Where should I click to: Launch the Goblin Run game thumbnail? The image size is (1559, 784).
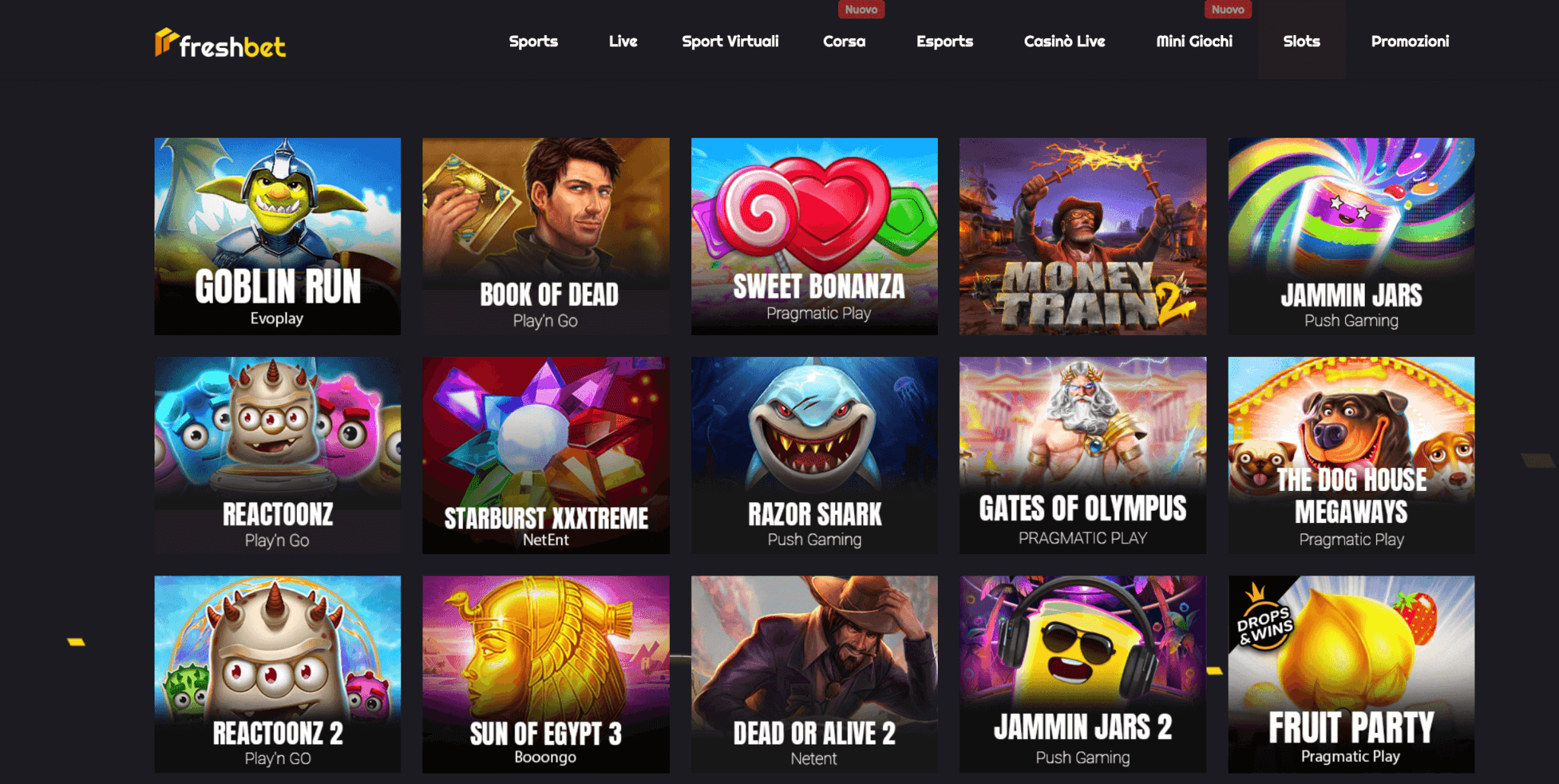[x=278, y=236]
